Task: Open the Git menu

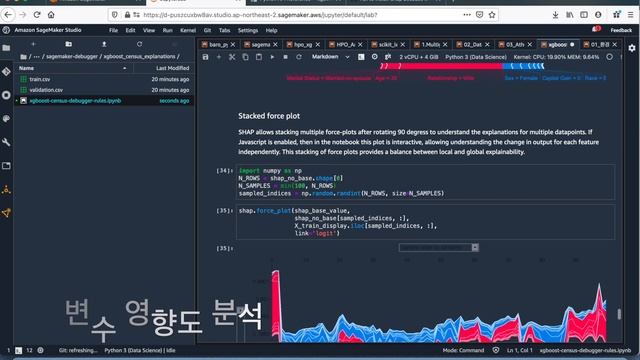Action: coord(207,30)
